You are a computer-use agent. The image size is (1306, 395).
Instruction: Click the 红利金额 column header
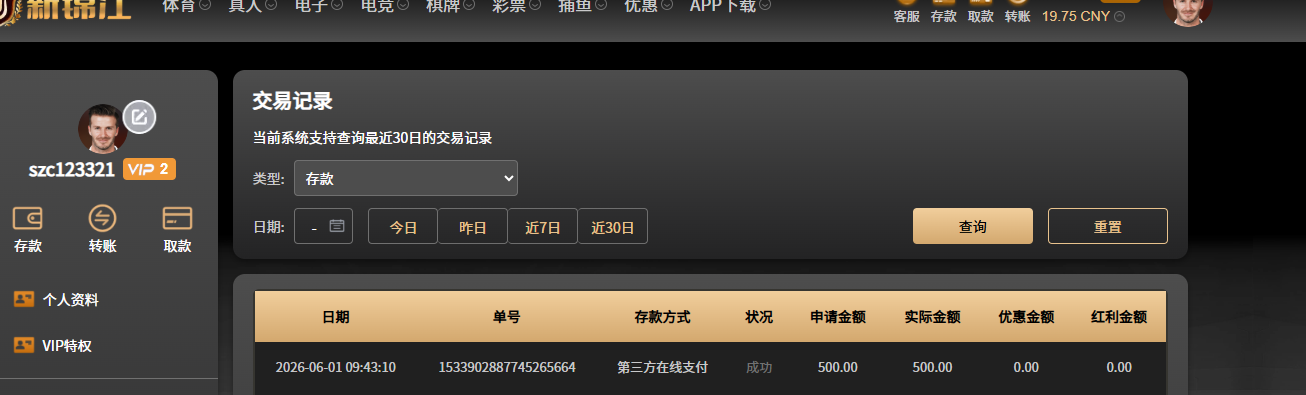coord(1119,317)
